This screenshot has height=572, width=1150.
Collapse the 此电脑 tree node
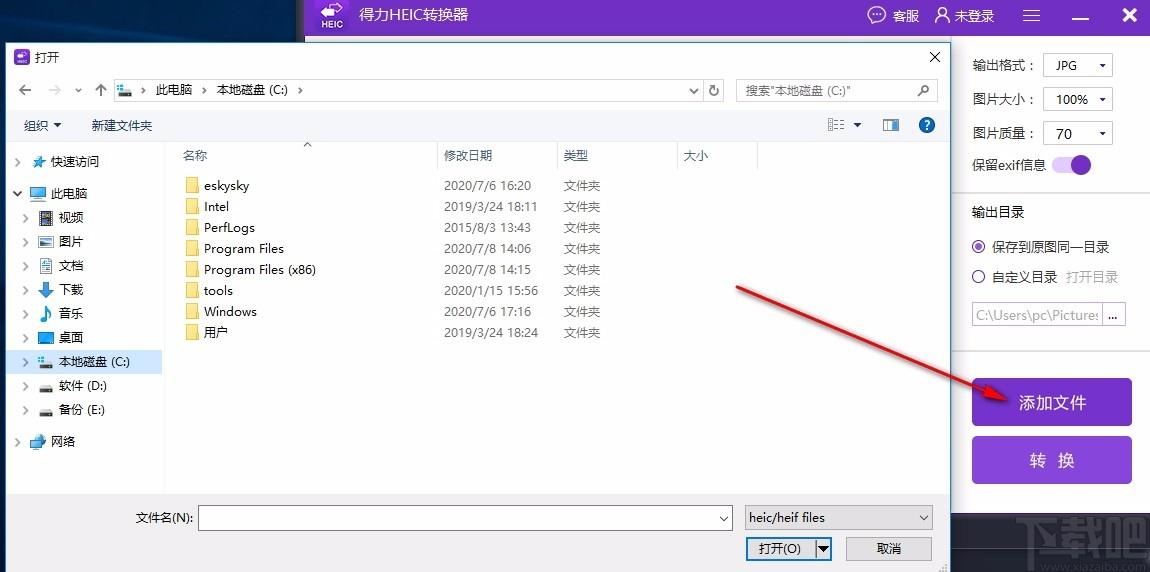point(18,194)
